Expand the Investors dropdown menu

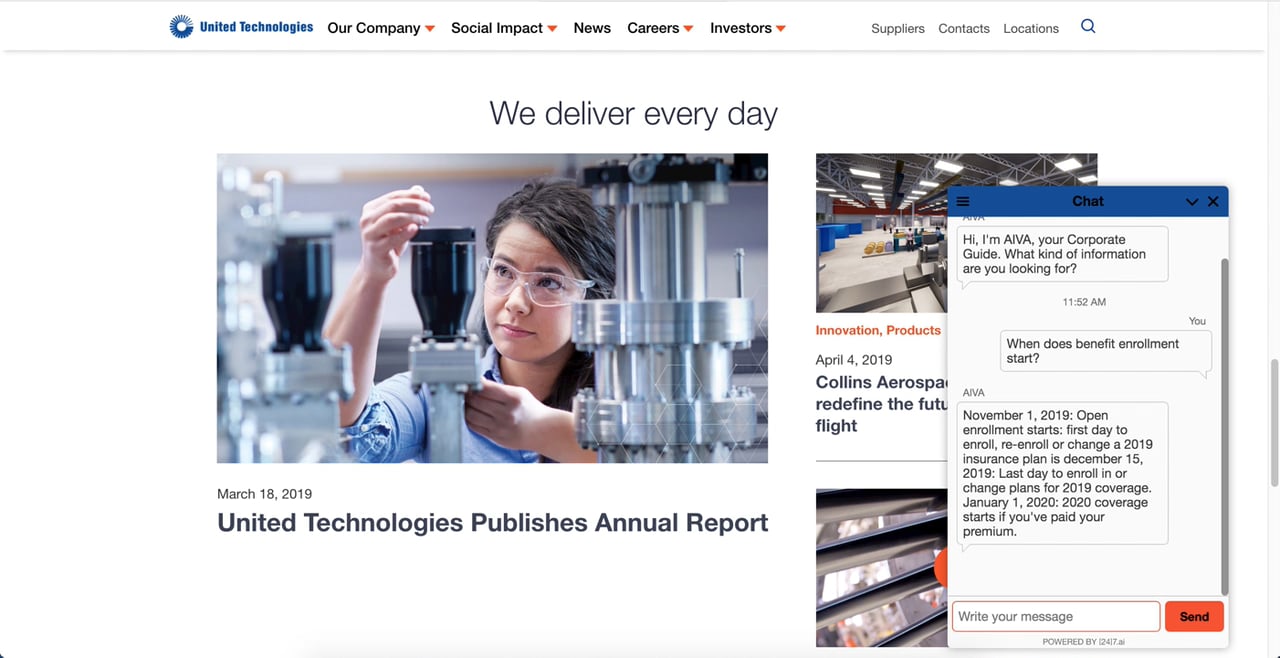point(748,28)
